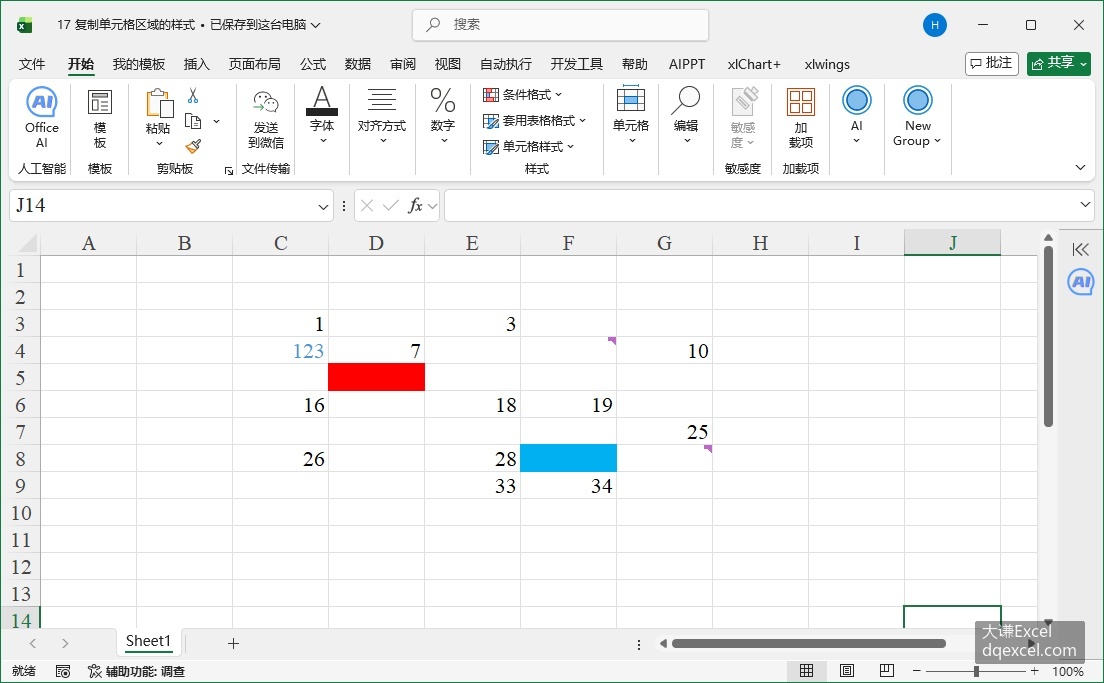Click the horizontal scrollbar

[x=808, y=643]
